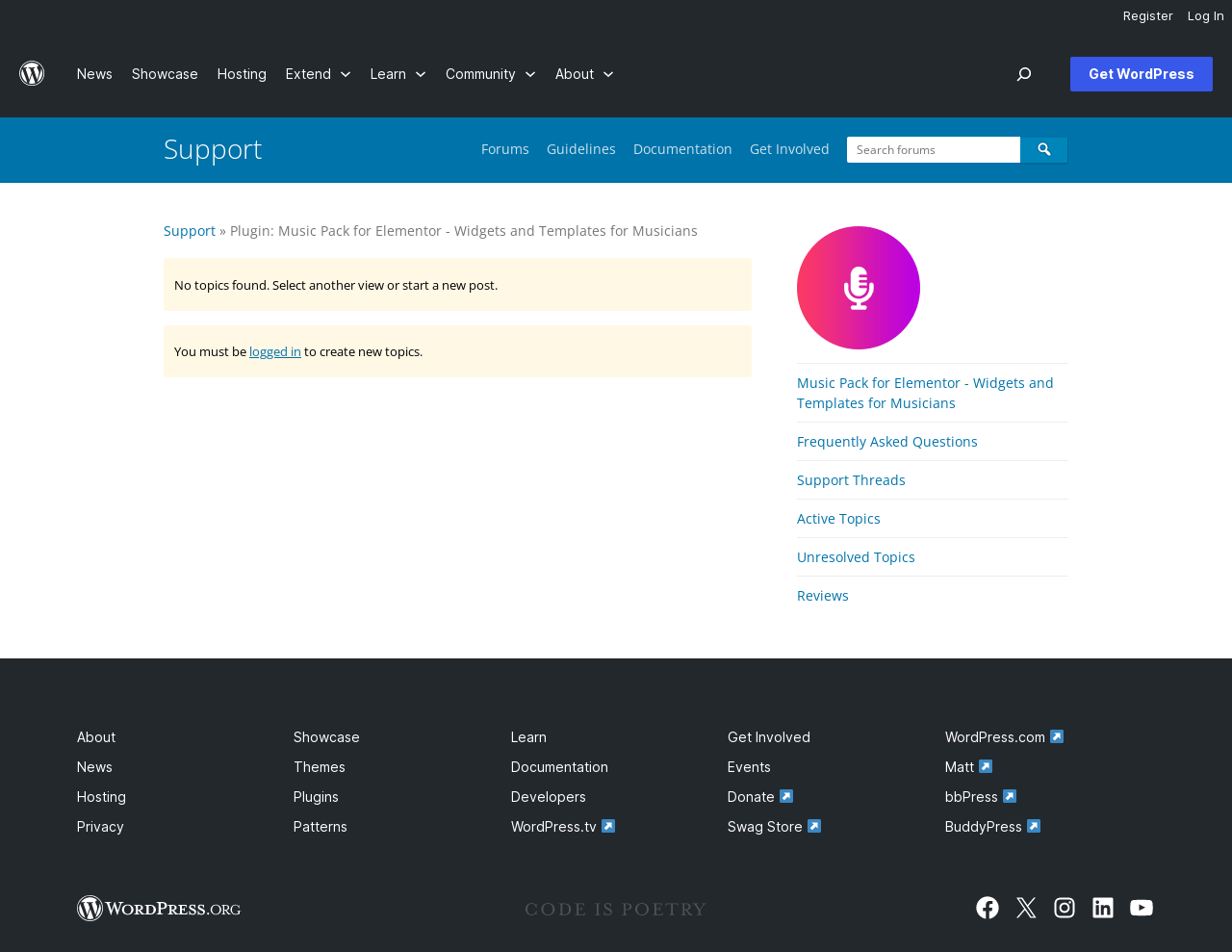Open Hosting in the footer
This screenshot has width=1232, height=952.
click(101, 797)
